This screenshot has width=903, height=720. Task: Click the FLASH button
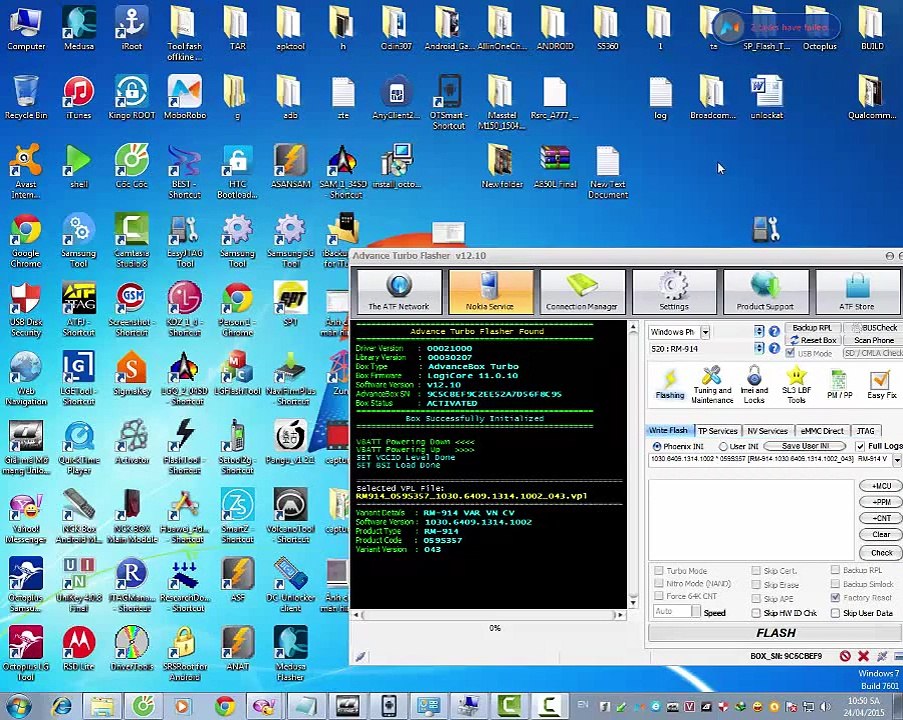pos(776,633)
